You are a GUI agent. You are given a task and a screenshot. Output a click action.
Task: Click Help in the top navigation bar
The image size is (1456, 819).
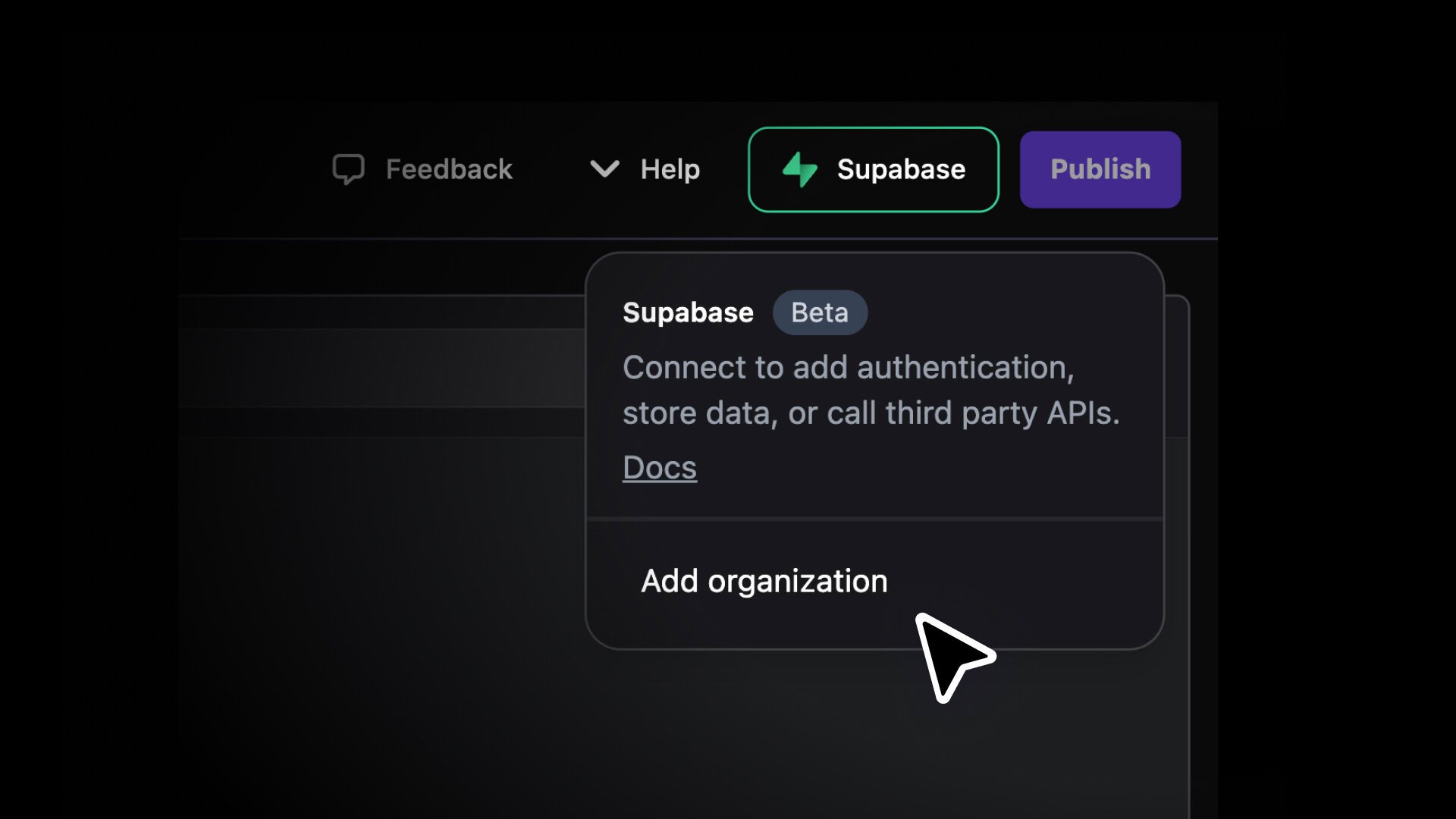[x=670, y=169]
